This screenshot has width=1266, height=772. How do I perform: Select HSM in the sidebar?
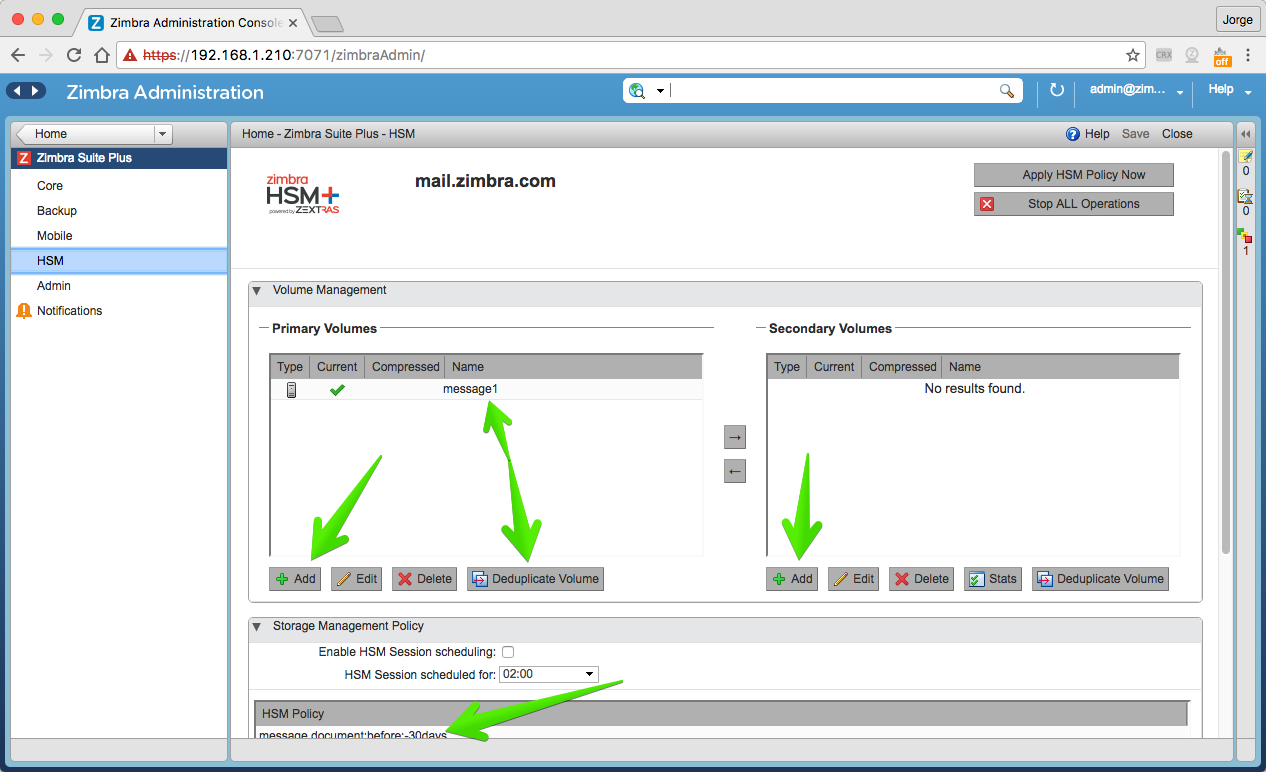point(119,261)
